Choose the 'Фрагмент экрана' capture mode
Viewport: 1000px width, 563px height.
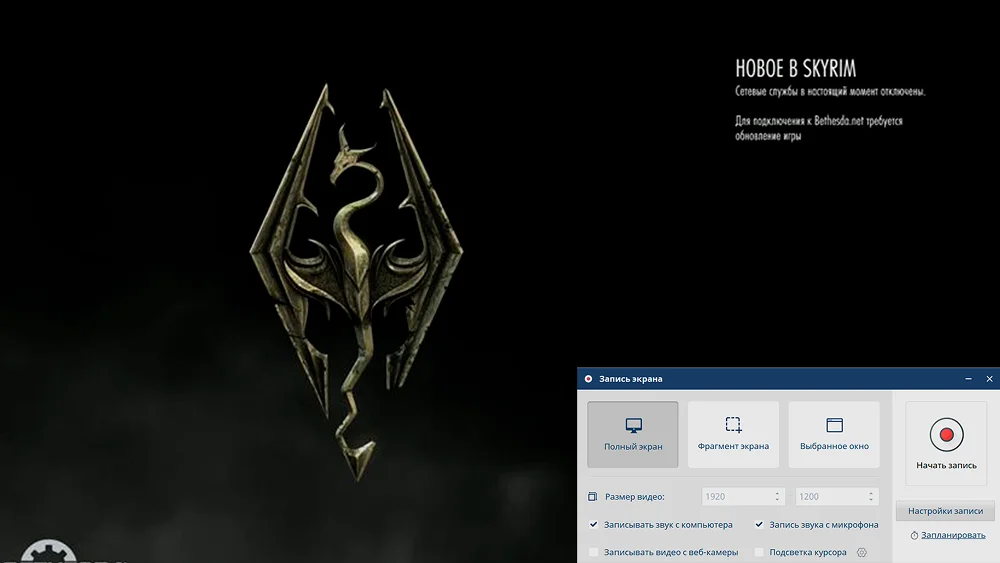pyautogui.click(x=733, y=434)
